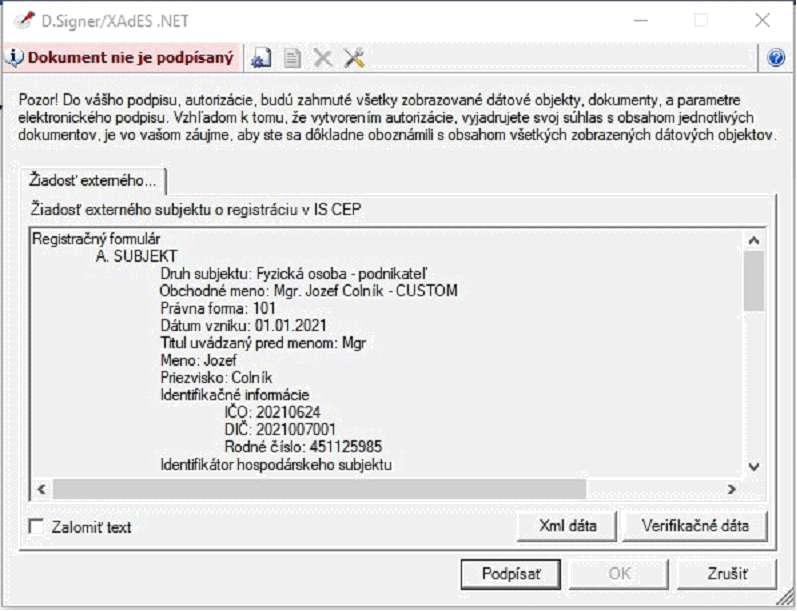Click the 'Rodné číslo: 451125985' line

point(303,447)
